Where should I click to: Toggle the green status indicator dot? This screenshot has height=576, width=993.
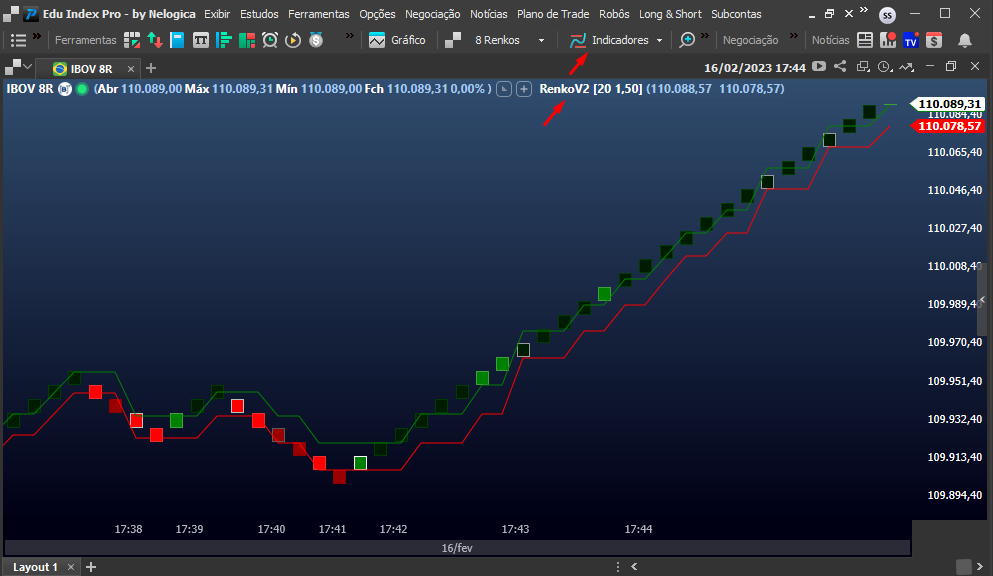click(82, 89)
